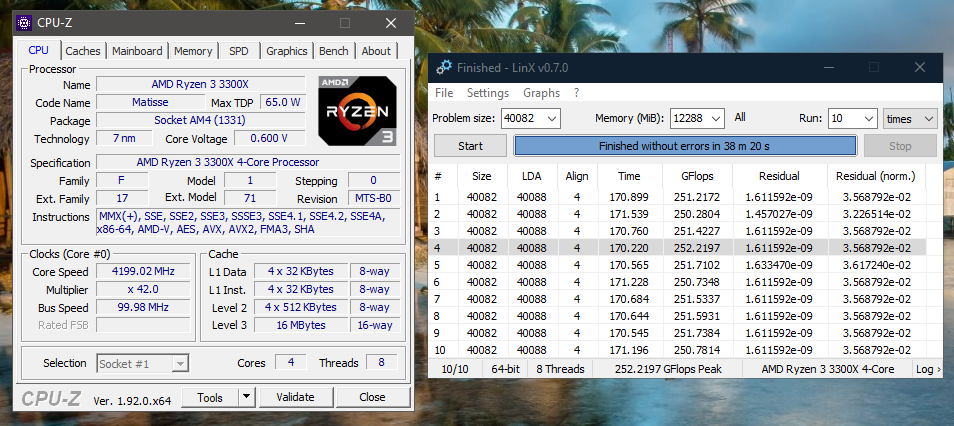Click the 10/10 status bar entry

click(x=456, y=369)
